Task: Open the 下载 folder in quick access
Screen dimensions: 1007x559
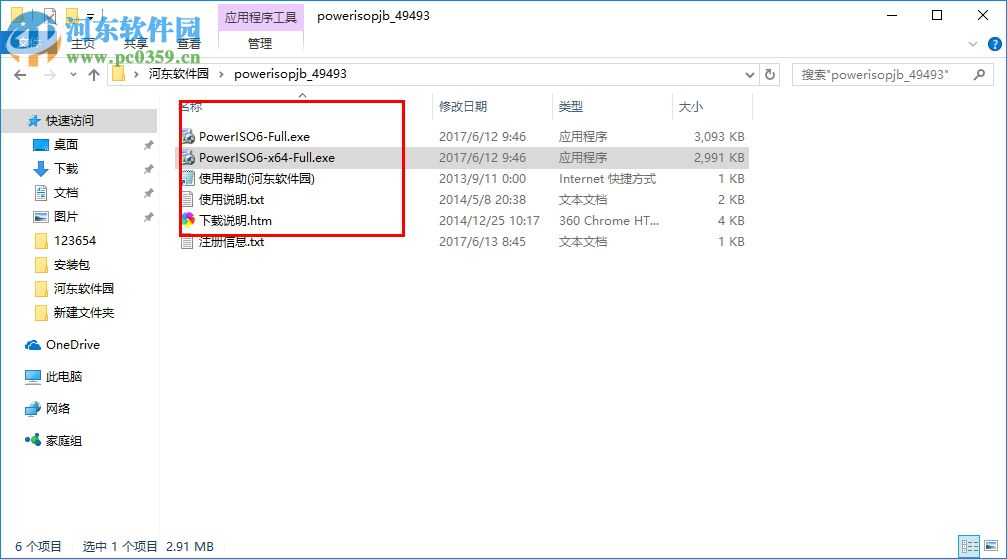Action: click(66, 168)
